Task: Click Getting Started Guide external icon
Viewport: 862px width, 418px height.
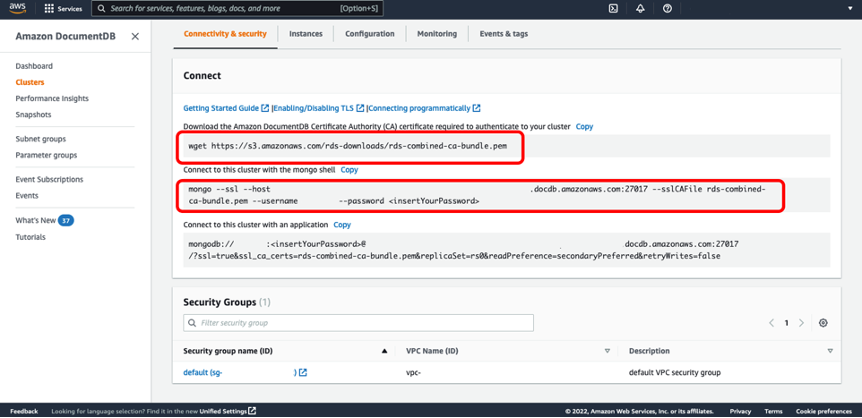Action: (266, 108)
